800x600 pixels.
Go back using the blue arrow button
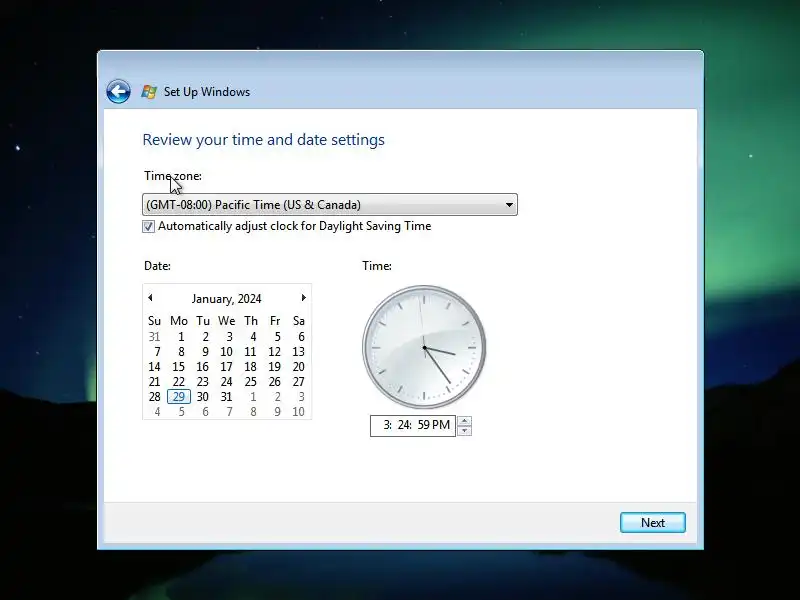click(x=118, y=92)
